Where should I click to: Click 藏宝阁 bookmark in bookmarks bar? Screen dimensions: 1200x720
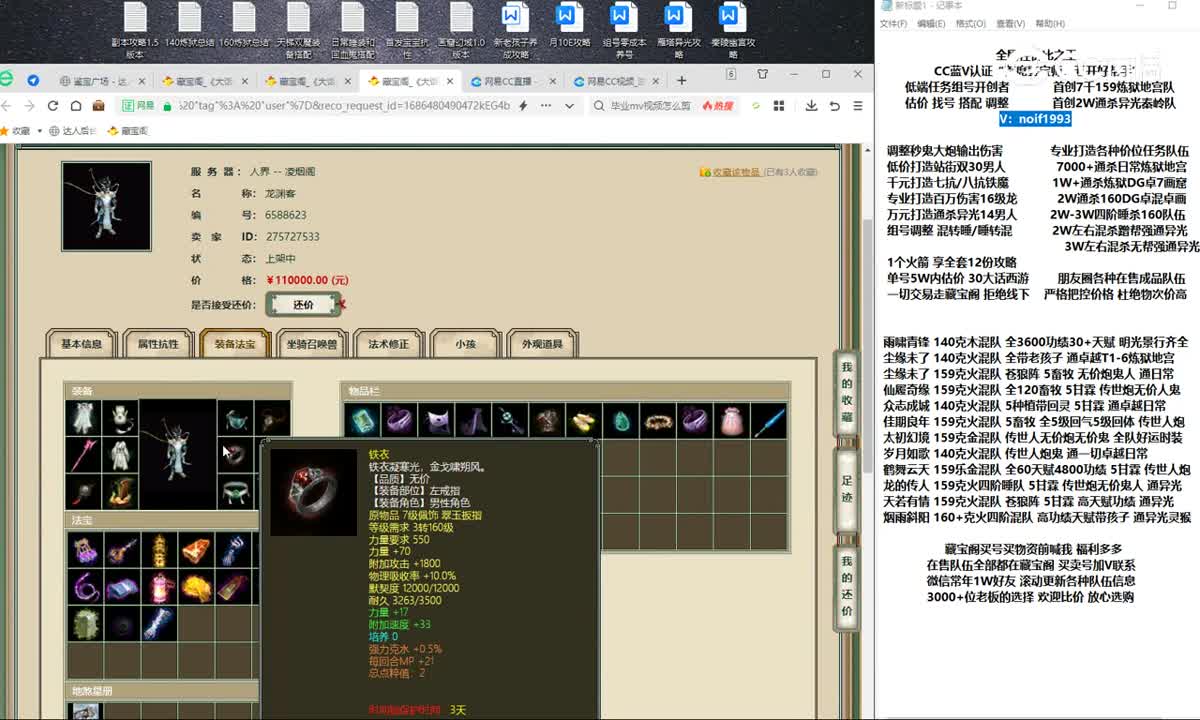click(127, 130)
